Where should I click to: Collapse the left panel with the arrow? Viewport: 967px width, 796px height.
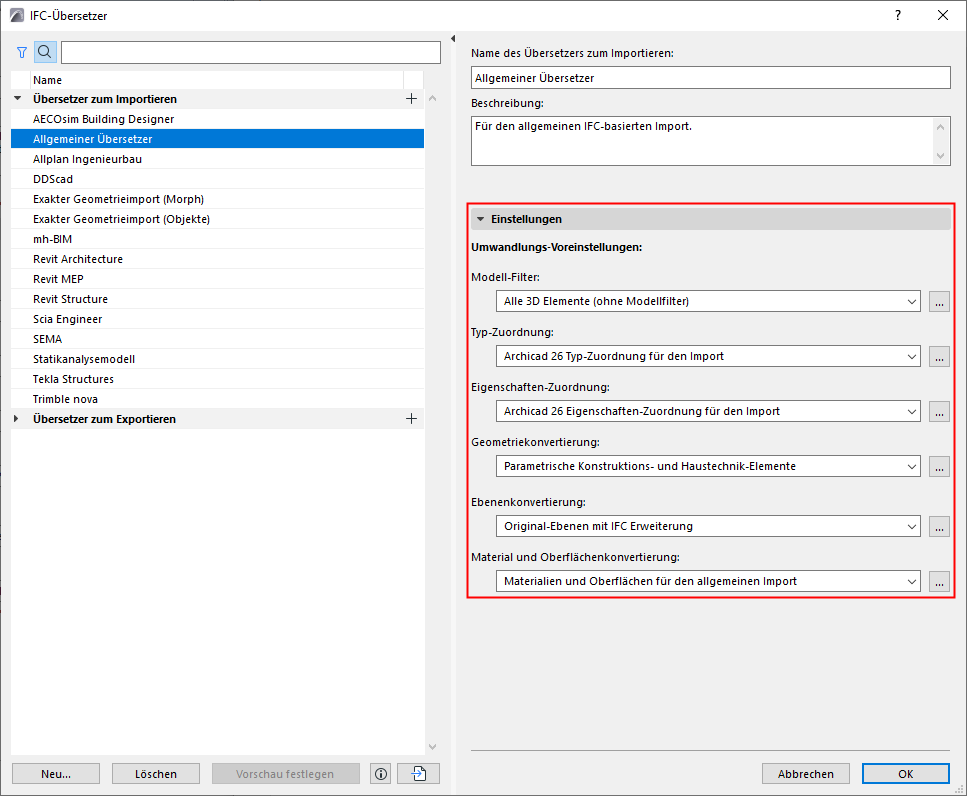pyautogui.click(x=453, y=39)
